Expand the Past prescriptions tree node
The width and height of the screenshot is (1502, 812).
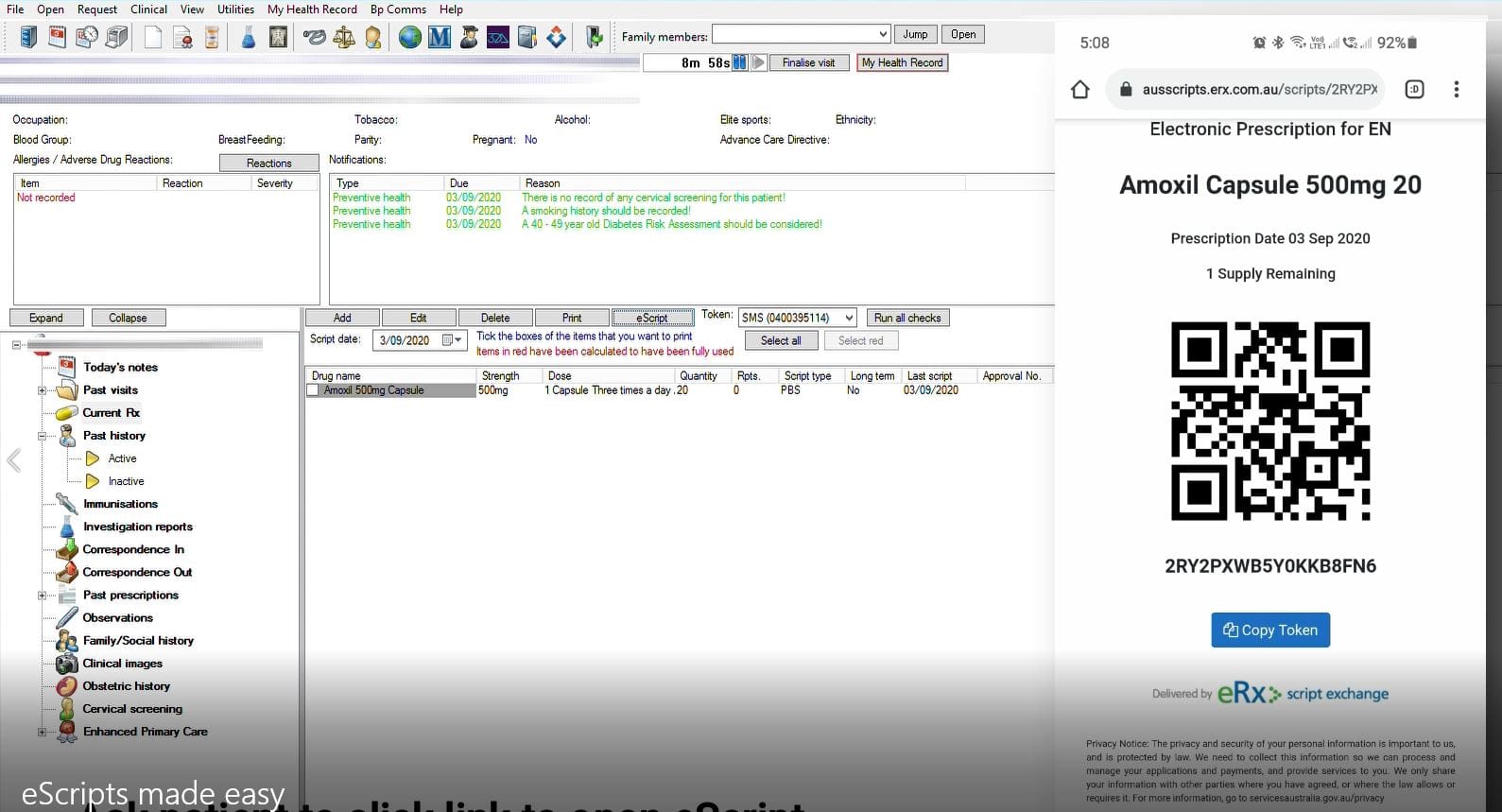coord(42,596)
